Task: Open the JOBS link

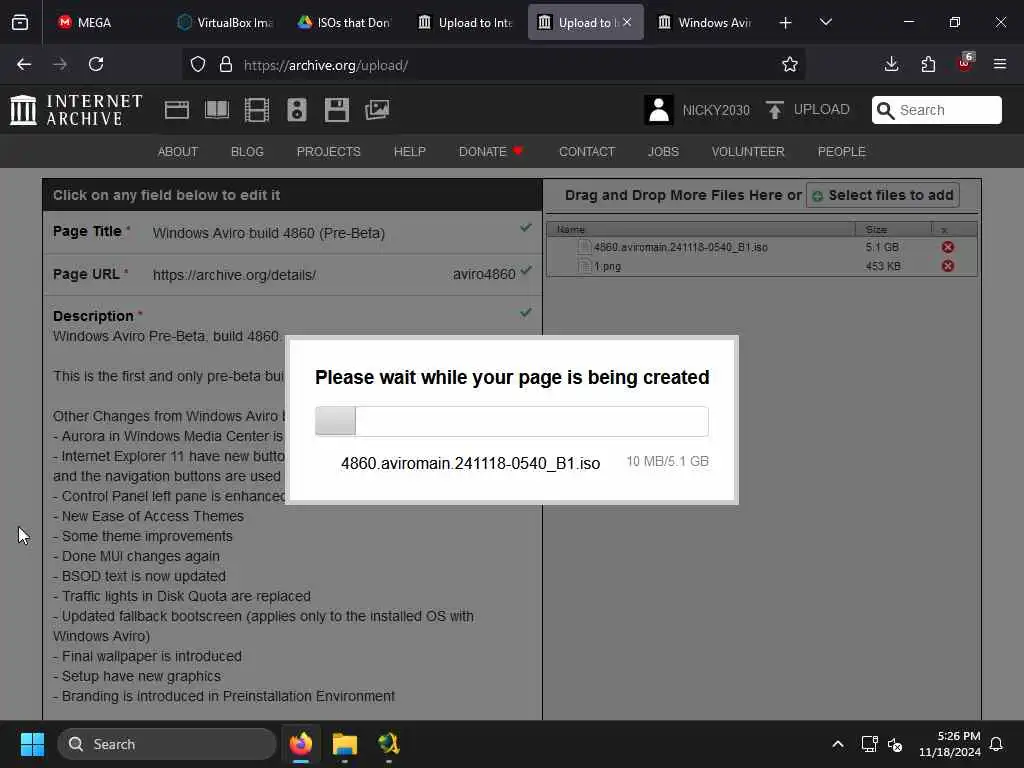Action: click(x=663, y=152)
